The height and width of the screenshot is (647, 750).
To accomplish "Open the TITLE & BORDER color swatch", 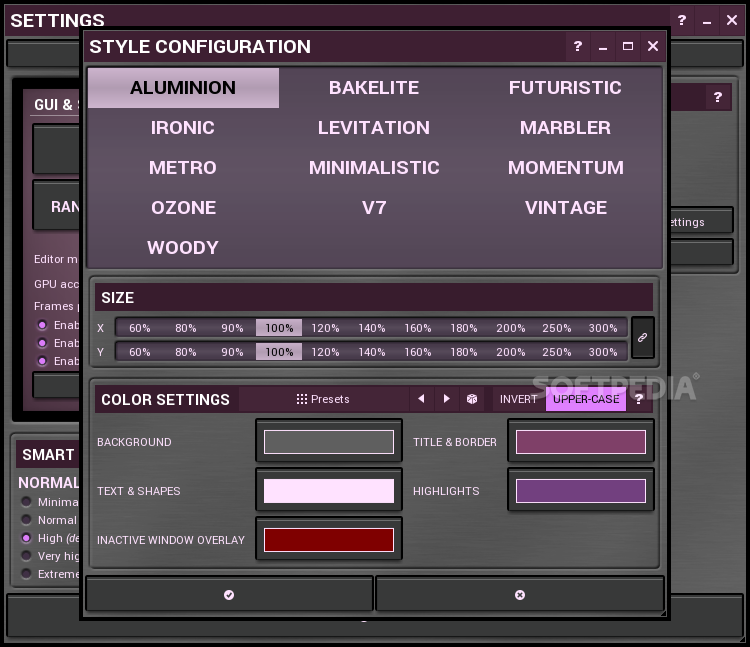I will pyautogui.click(x=581, y=441).
